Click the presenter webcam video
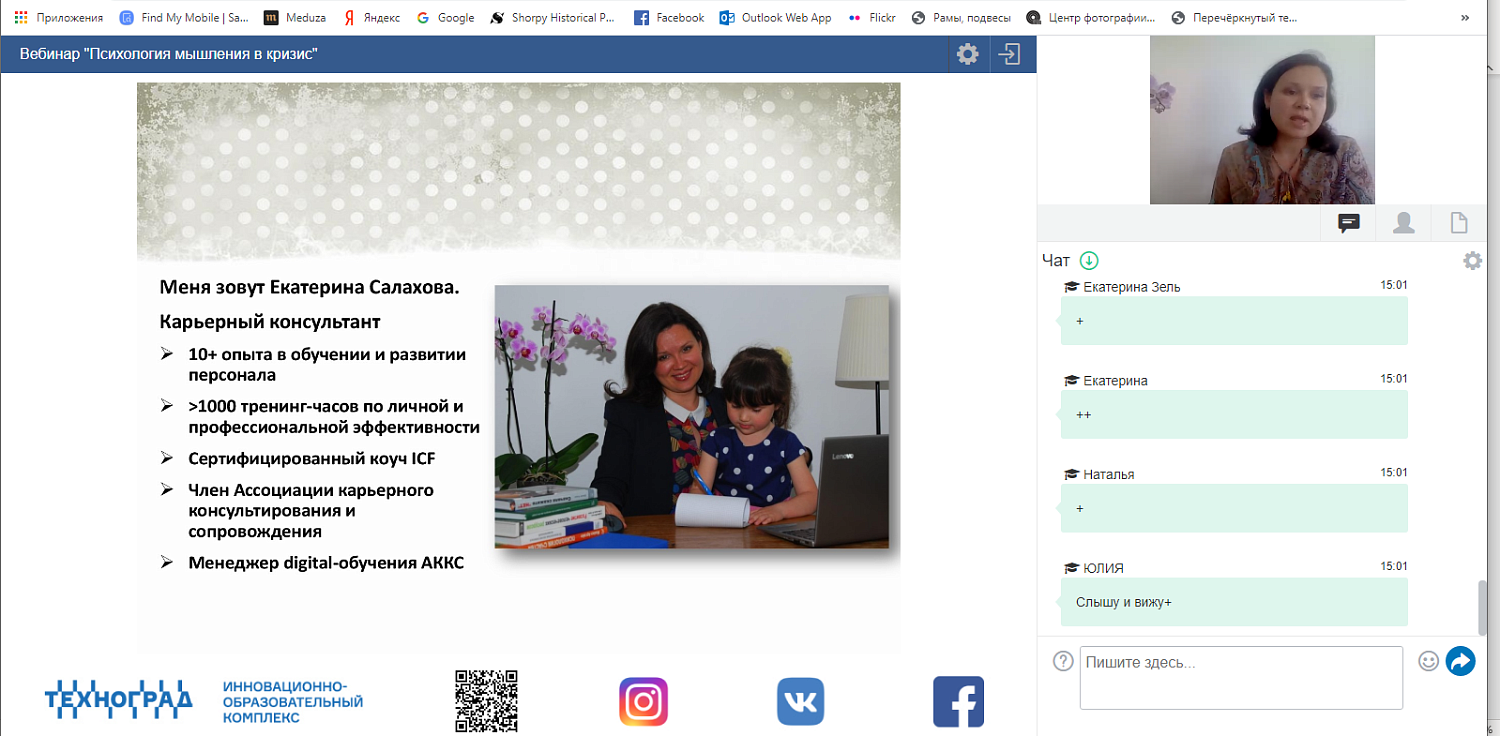 coord(1262,120)
